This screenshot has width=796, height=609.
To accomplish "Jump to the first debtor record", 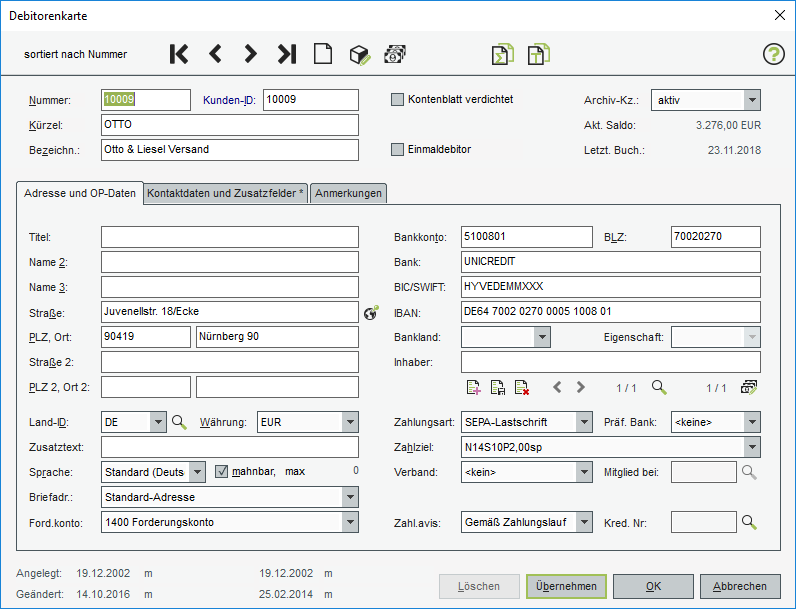I will click(179, 54).
